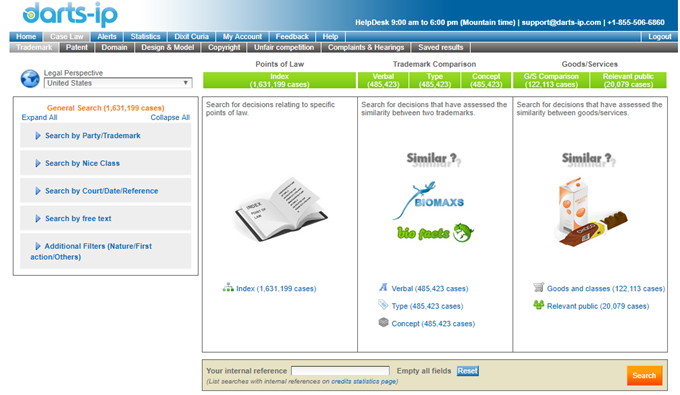Click the Verbal letter A icon

(x=383, y=287)
